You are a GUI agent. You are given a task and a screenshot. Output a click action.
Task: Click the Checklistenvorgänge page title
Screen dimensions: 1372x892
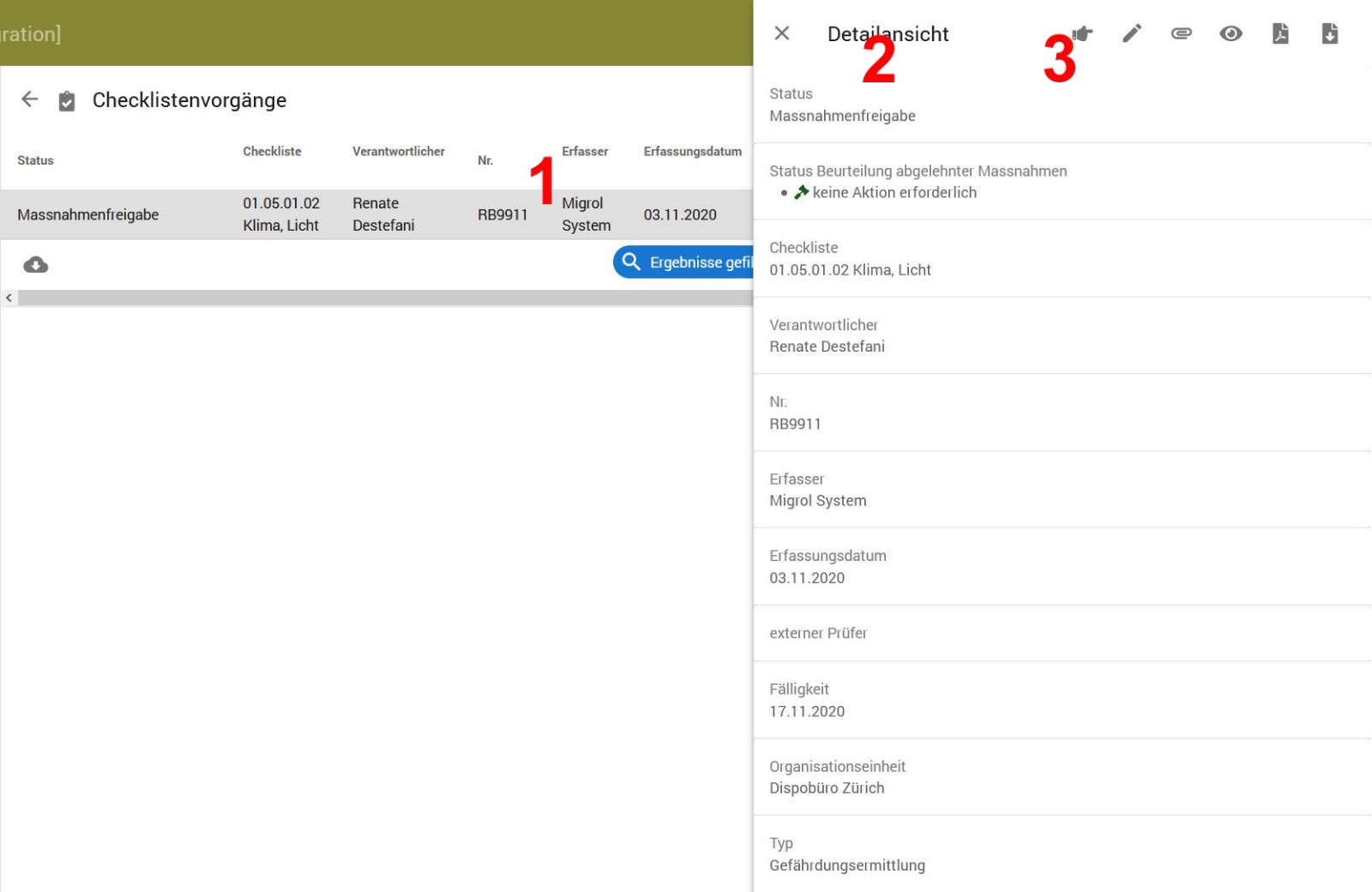pos(190,100)
